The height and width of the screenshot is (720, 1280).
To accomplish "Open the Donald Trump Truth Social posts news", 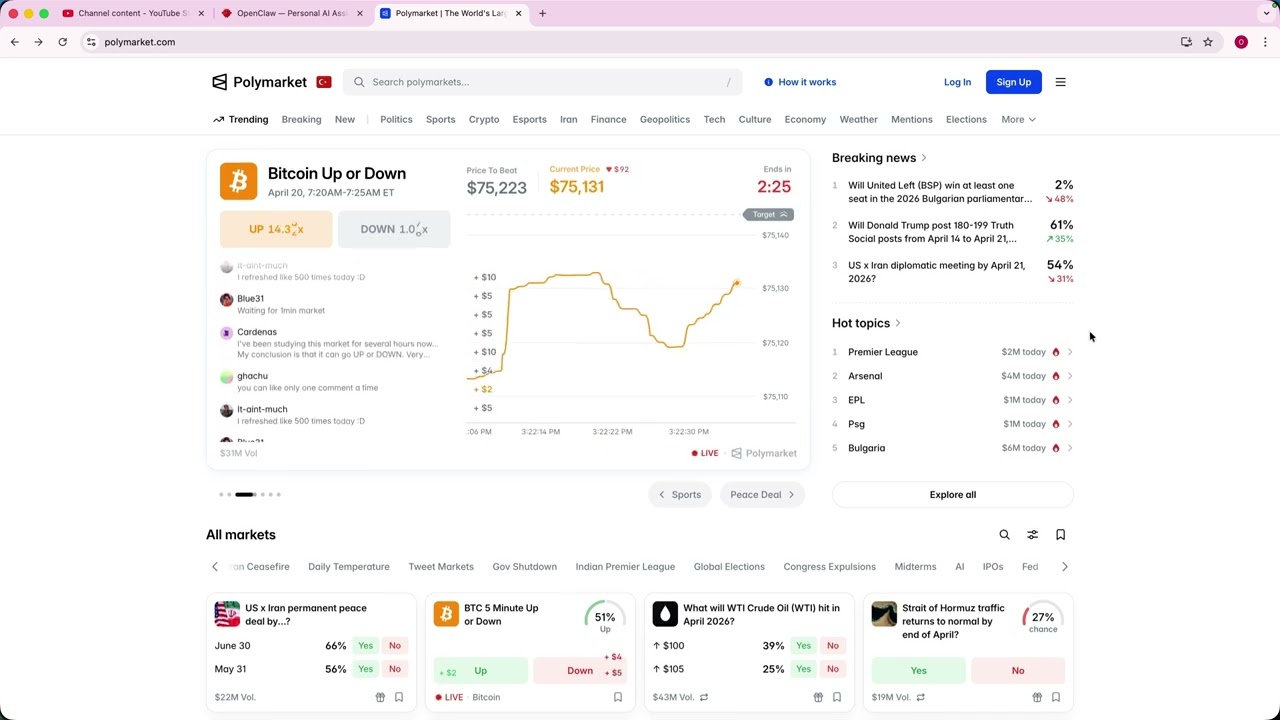I will point(952,232).
